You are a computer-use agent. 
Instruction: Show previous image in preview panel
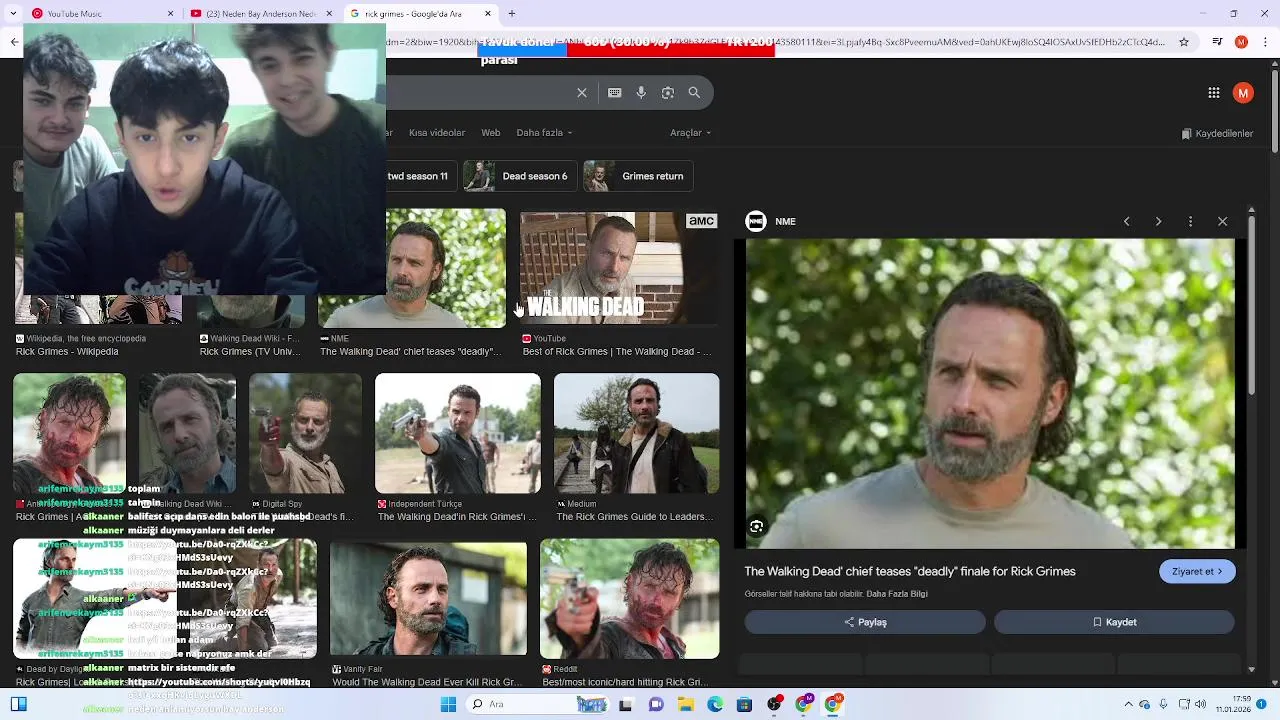point(1126,221)
